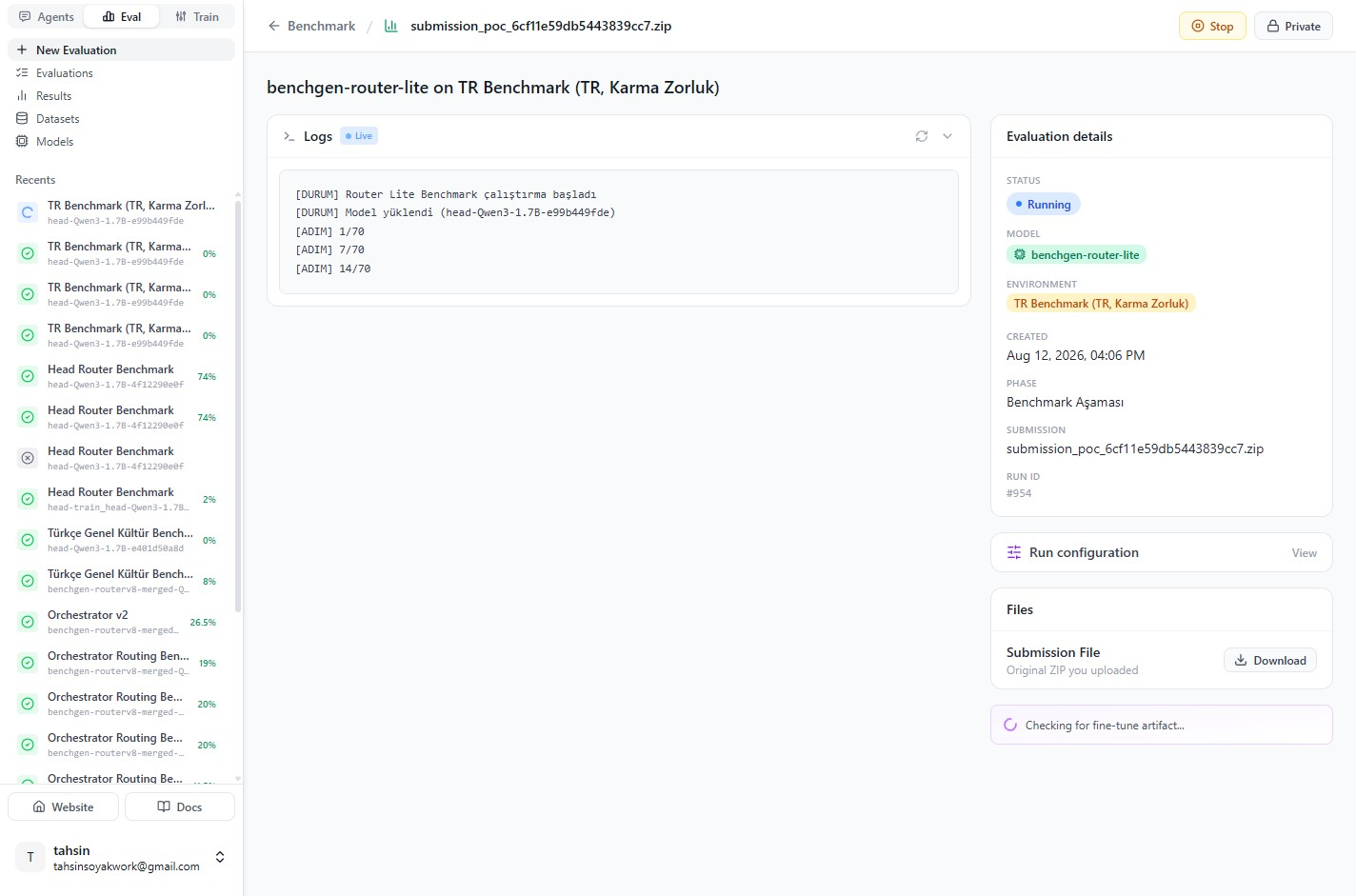Open the Website link

coord(63,806)
